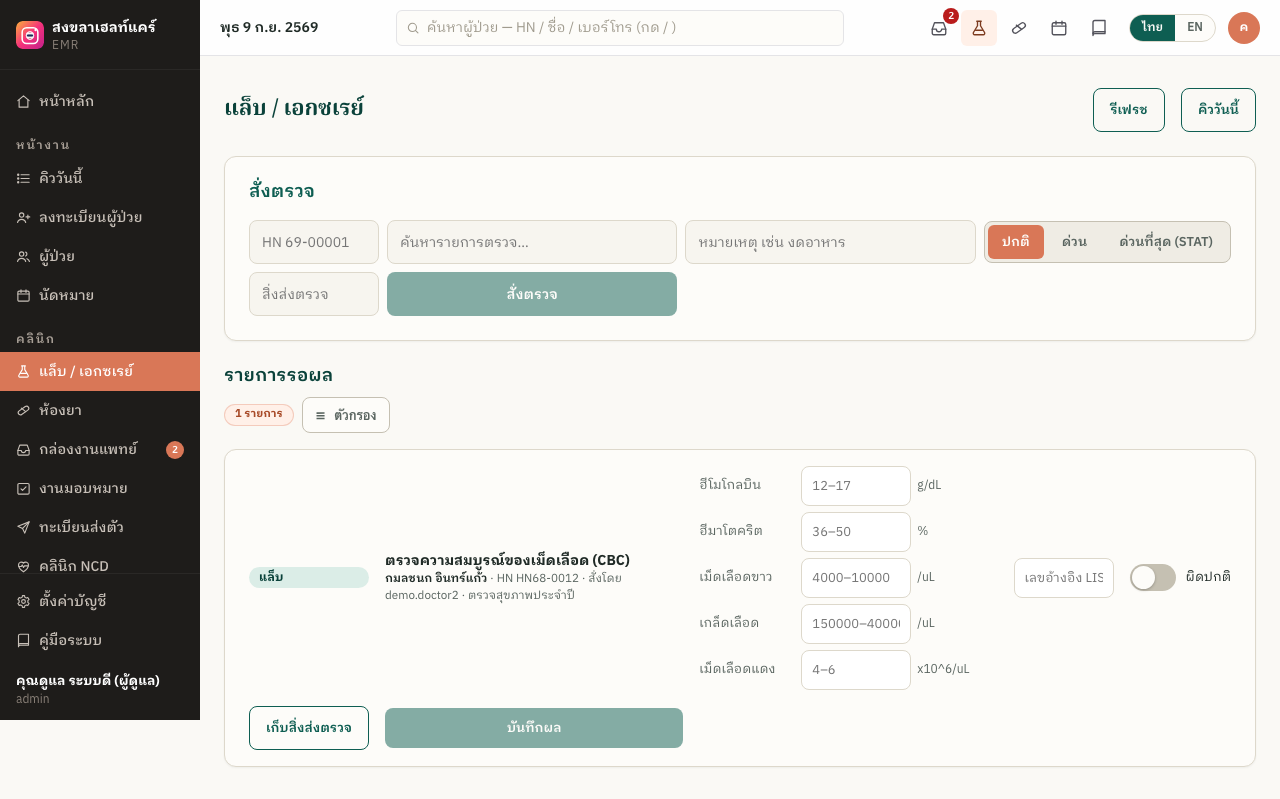Image resolution: width=1280 pixels, height=799 pixels.
Task: Click the หมายเหตุ note field
Action: (830, 242)
